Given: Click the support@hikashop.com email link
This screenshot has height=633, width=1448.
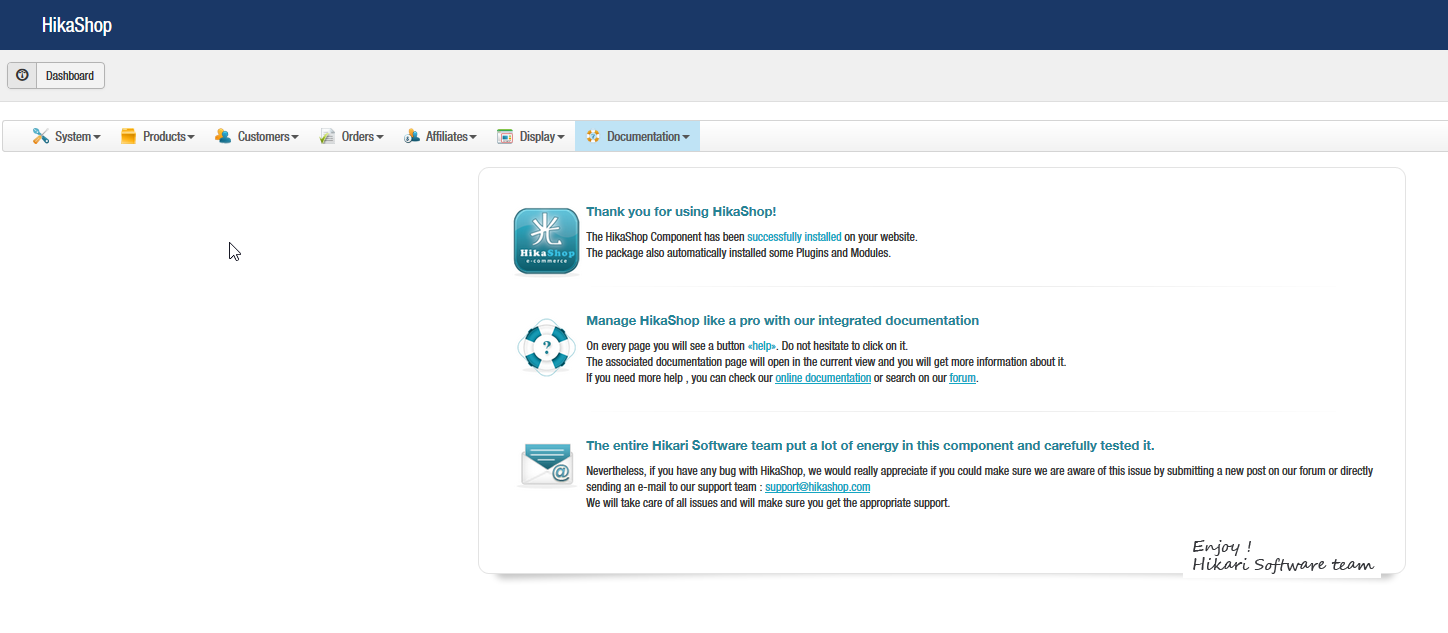Looking at the screenshot, I should 817,487.
